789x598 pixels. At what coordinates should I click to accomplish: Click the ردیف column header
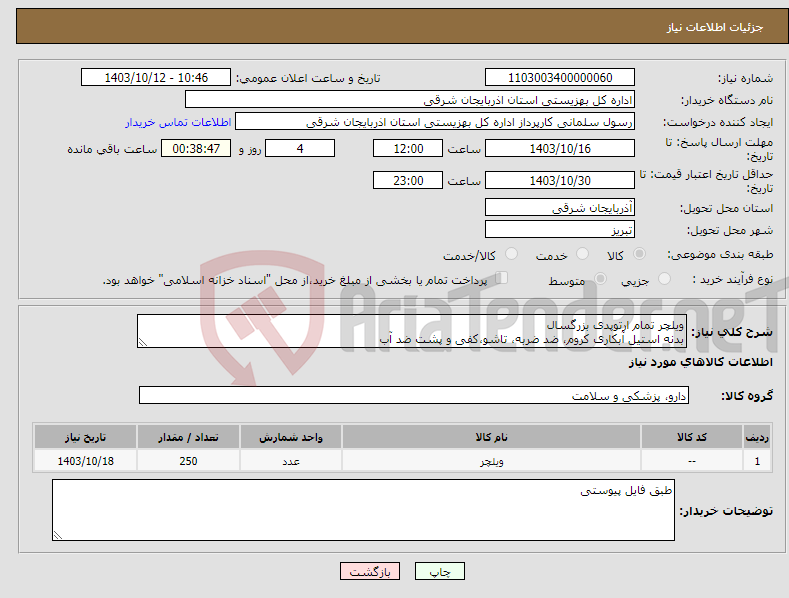(757, 437)
